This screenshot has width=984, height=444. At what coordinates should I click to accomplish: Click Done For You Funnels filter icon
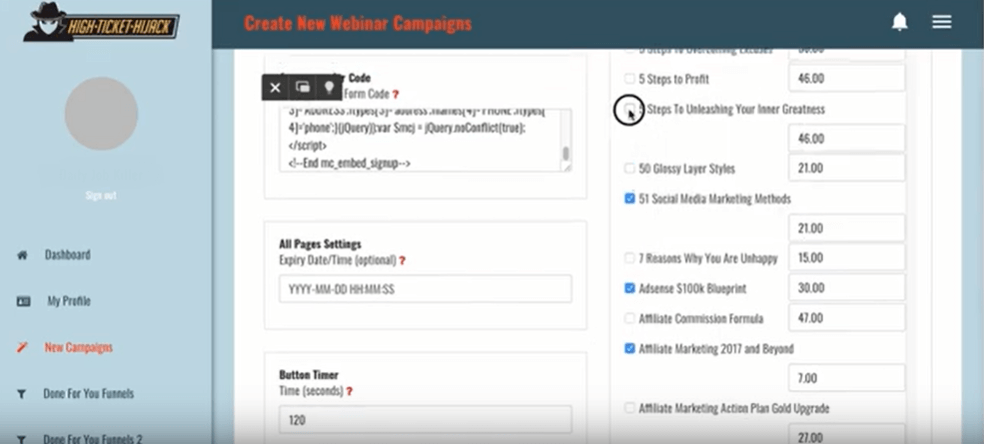coord(22,394)
